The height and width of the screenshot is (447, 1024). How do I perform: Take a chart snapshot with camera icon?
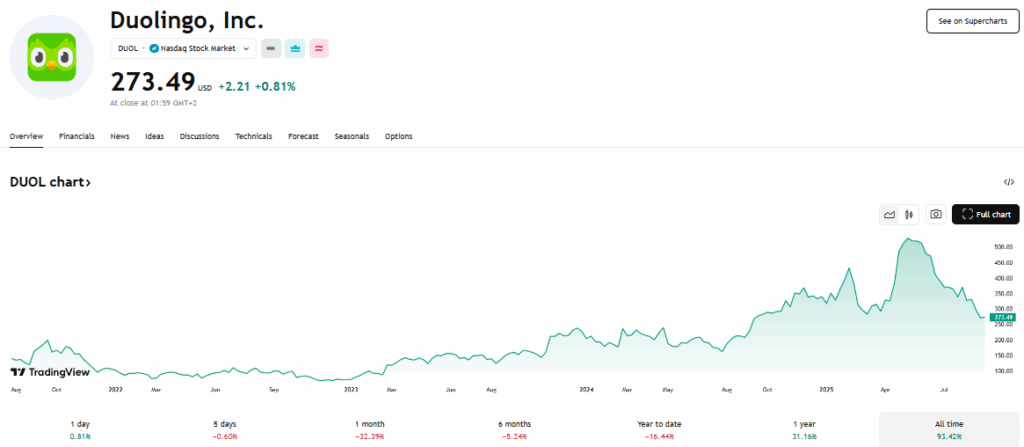[936, 214]
